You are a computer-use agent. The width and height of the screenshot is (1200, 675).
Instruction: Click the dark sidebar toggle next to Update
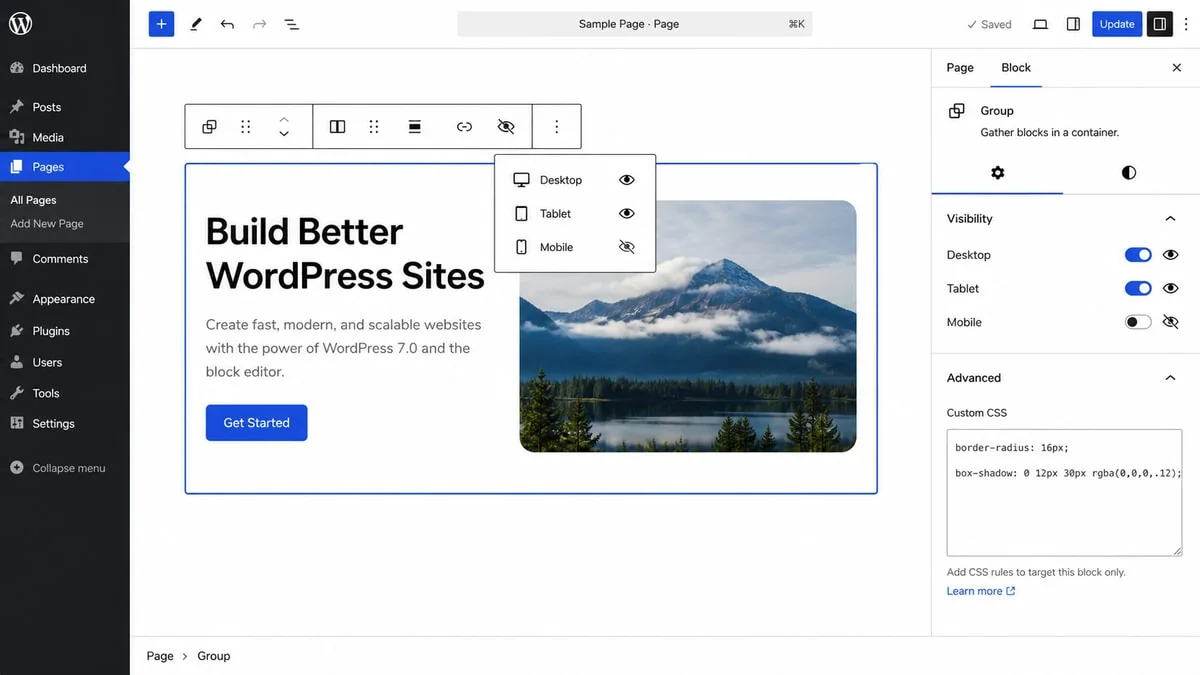pyautogui.click(x=1159, y=24)
